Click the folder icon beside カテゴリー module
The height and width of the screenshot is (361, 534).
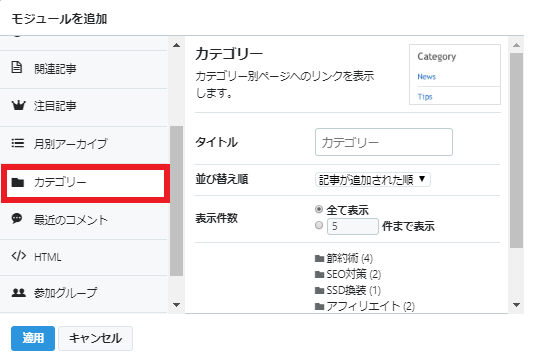tap(18, 183)
